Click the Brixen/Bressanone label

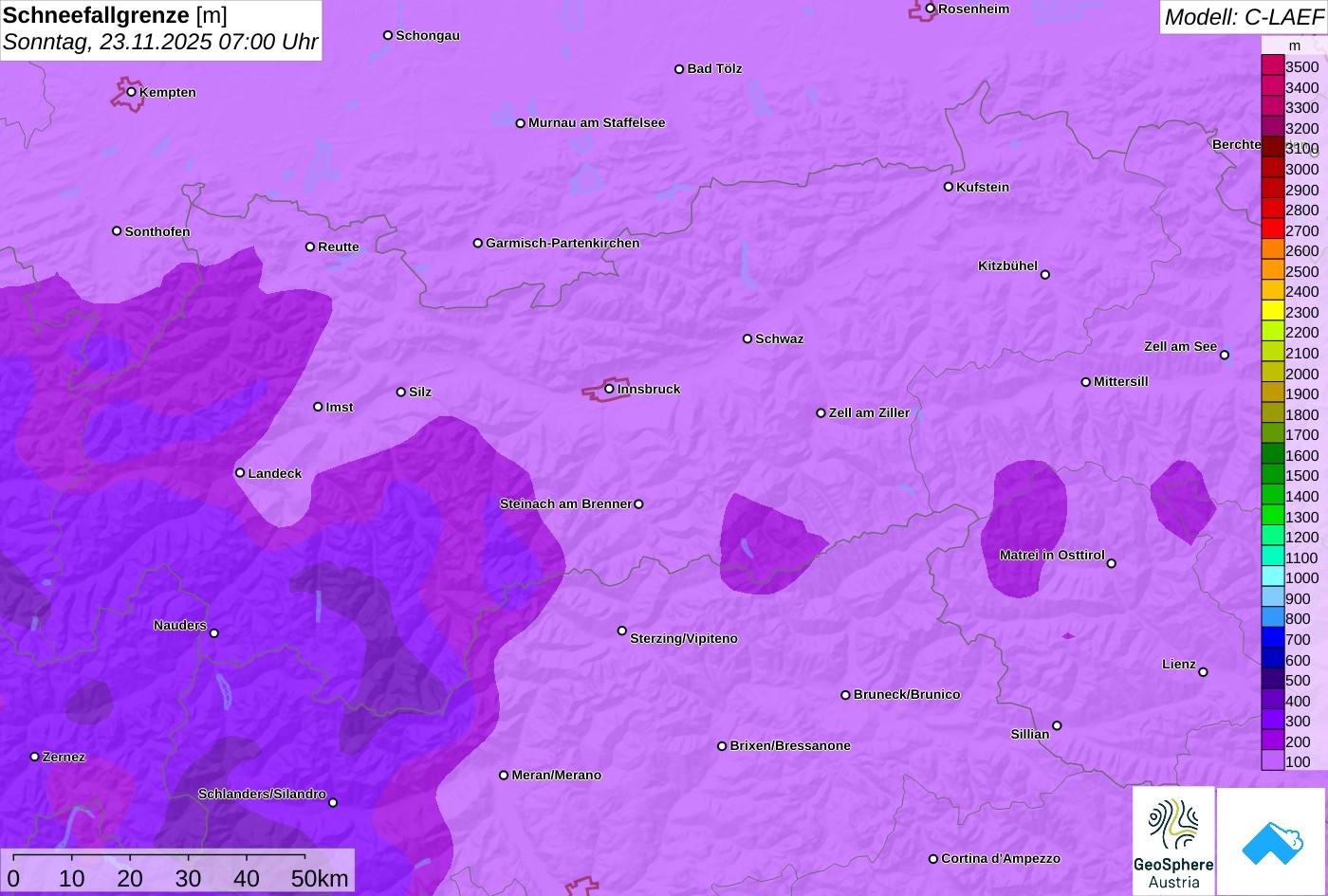coord(790,745)
